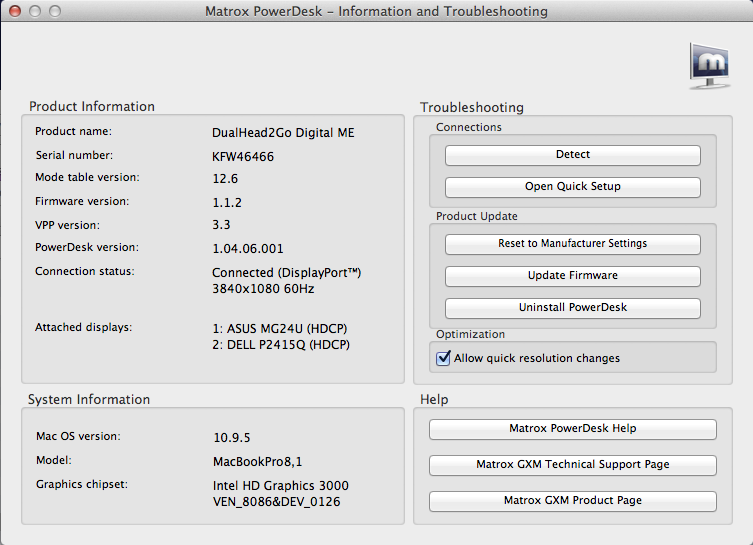This screenshot has height=545, width=753.
Task: Click mode table version value '12.6'
Action: click(x=225, y=179)
